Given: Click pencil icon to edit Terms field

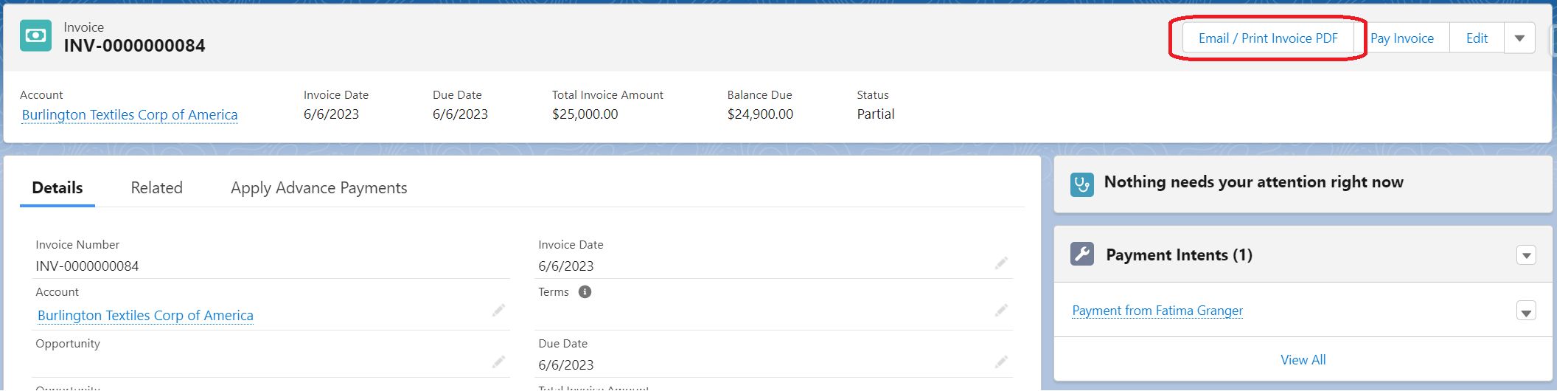Looking at the screenshot, I should pyautogui.click(x=1000, y=311).
